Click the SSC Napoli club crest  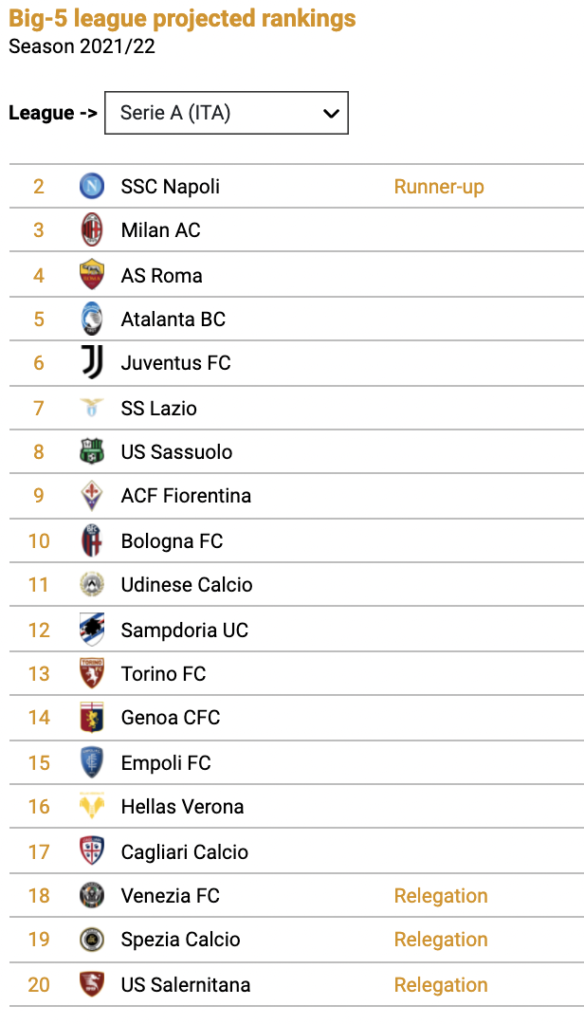point(91,187)
